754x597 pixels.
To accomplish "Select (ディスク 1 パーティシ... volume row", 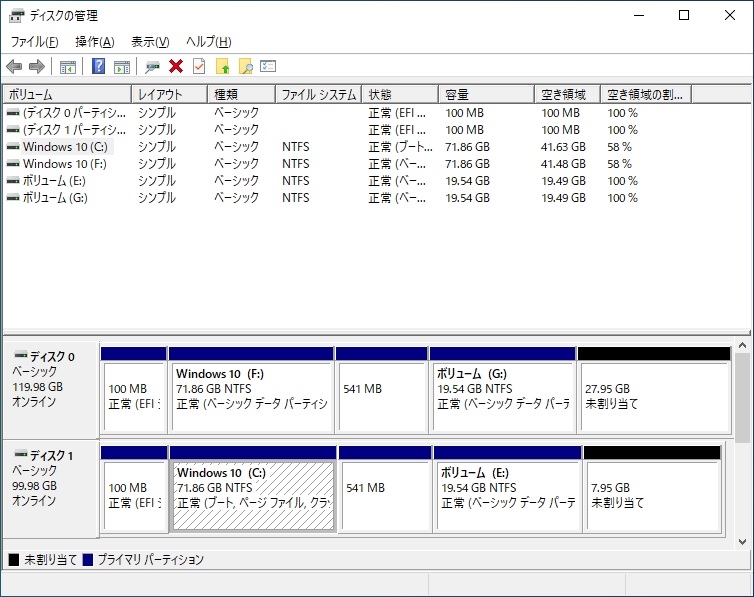I will click(x=75, y=130).
